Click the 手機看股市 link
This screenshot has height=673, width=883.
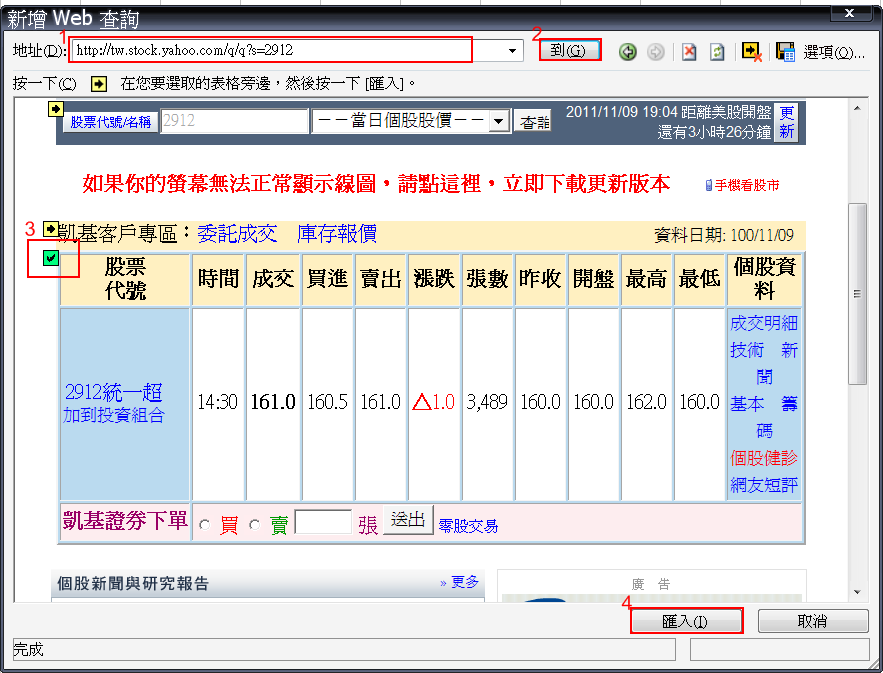[747, 185]
